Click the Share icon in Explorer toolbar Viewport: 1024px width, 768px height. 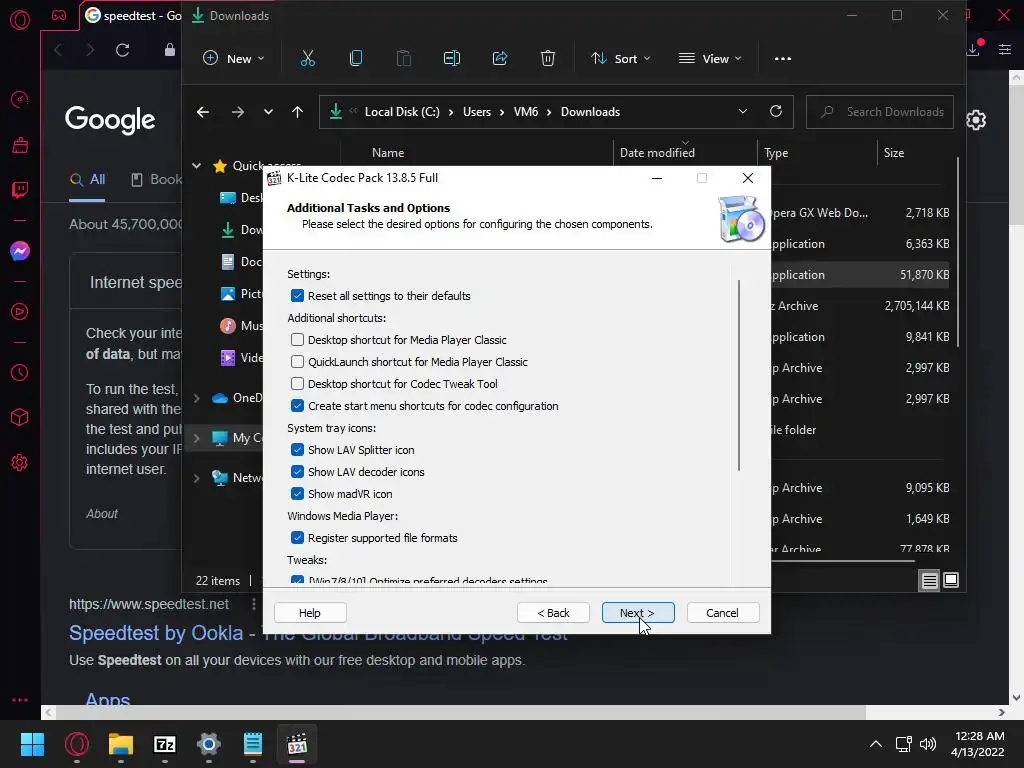500,59
